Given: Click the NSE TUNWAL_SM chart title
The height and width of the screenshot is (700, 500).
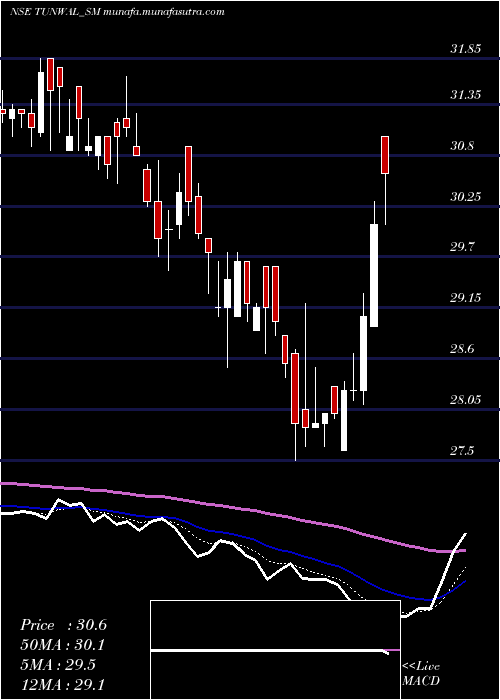Looking at the screenshot, I should (117, 12).
